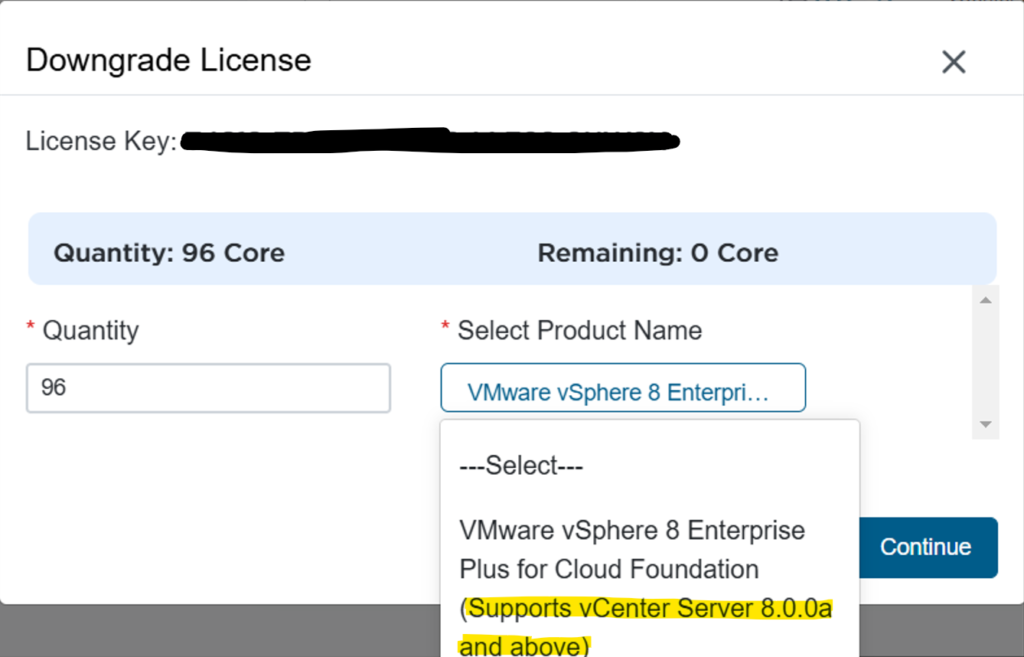
Task: Click the scrollbar up arrow
Action: [x=985, y=300]
